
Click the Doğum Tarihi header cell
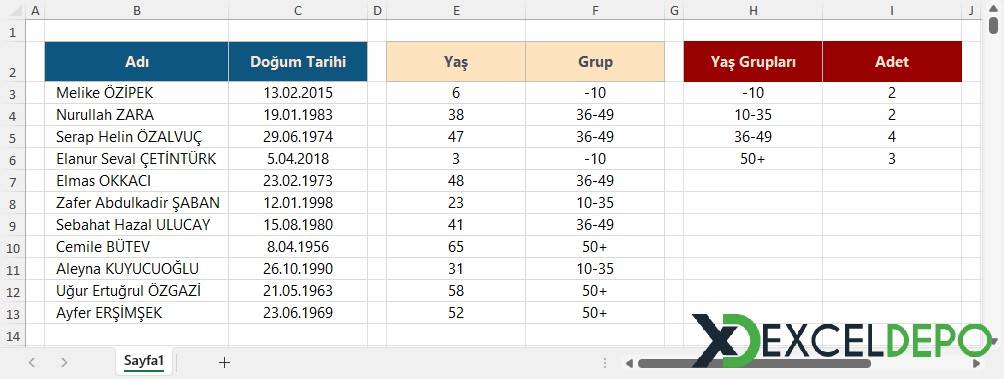click(x=298, y=62)
